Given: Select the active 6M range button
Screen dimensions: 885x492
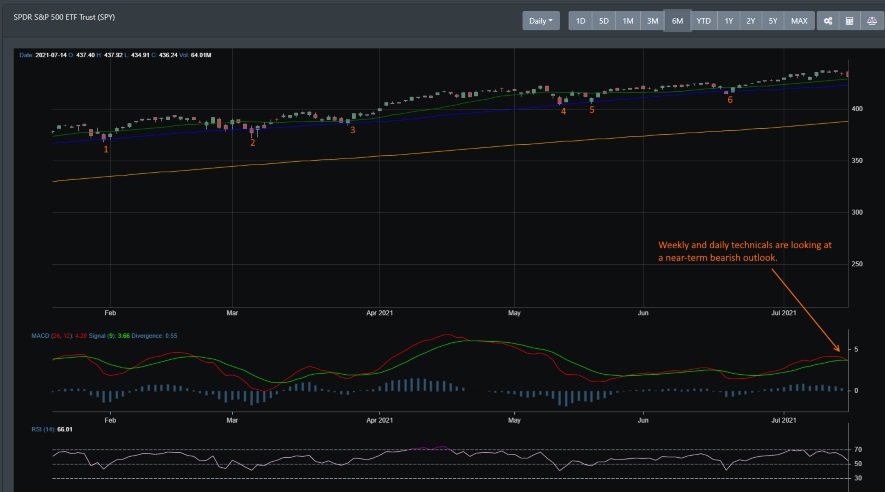Looking at the screenshot, I should pyautogui.click(x=677, y=21).
